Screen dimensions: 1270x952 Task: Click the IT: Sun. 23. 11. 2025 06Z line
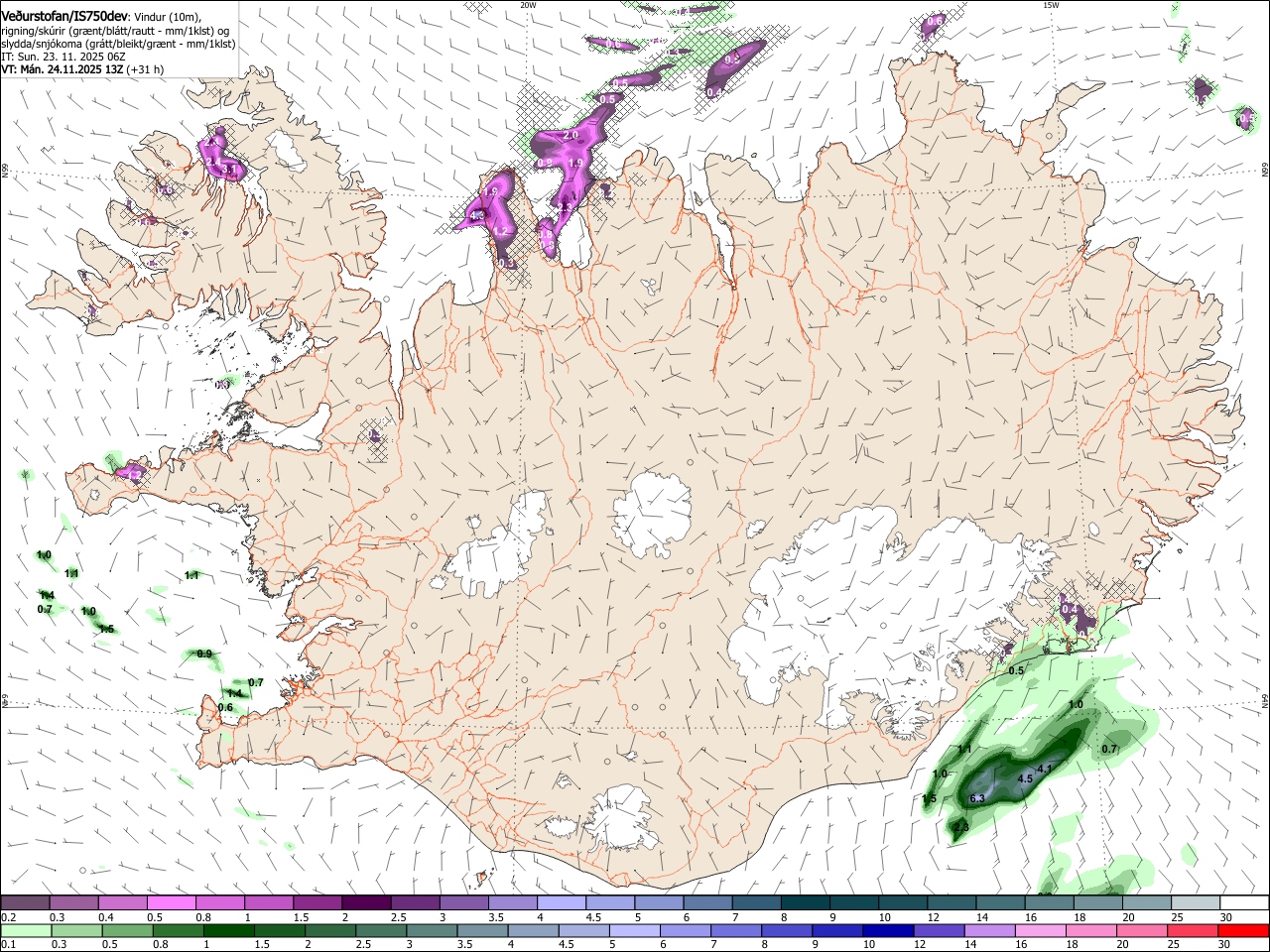click(63, 57)
